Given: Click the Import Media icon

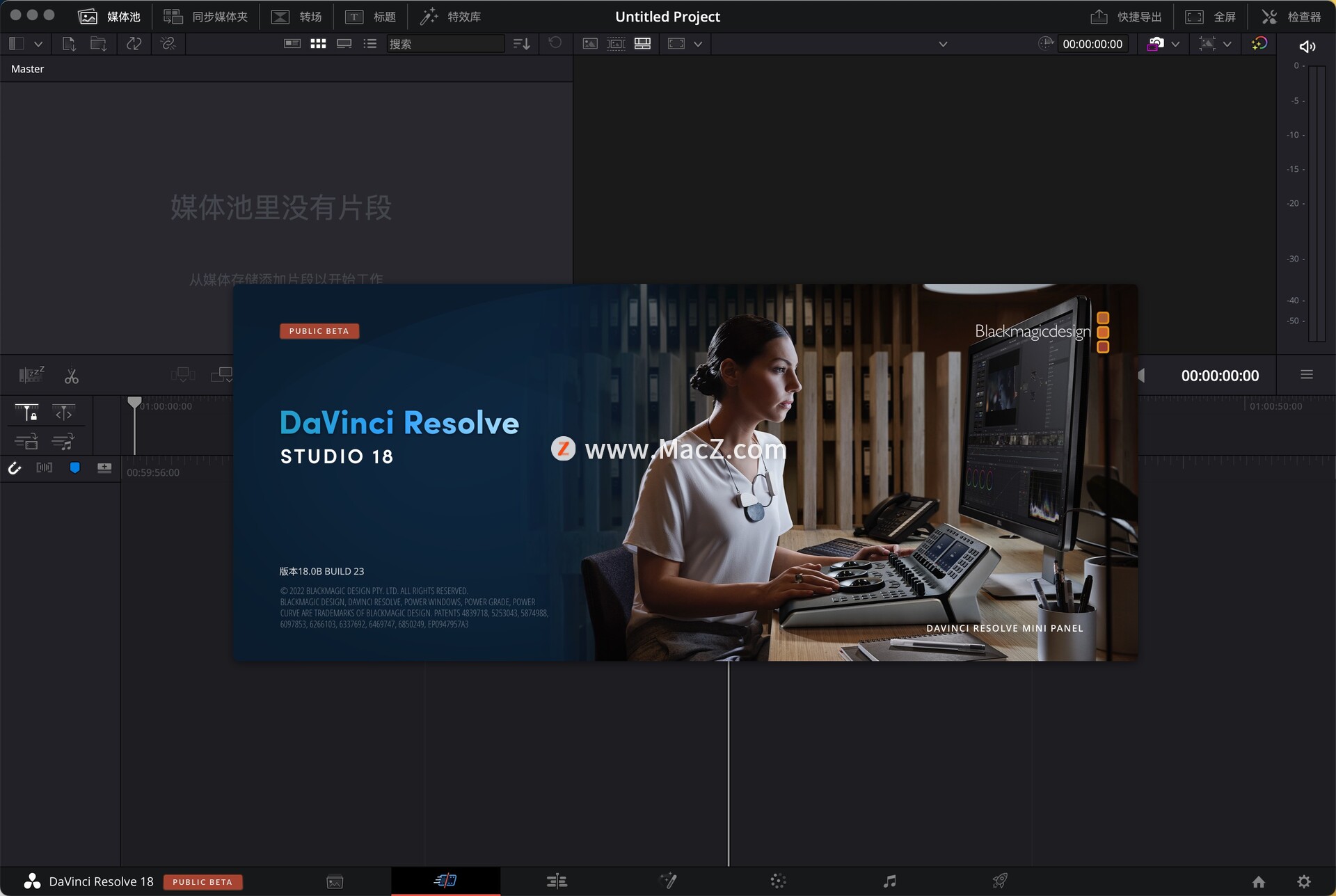Looking at the screenshot, I should coord(68,44).
